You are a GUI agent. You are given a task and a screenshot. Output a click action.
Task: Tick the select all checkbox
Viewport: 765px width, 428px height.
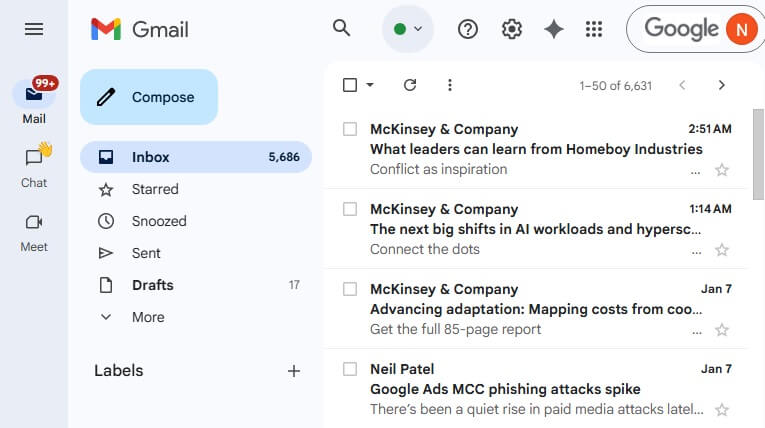350,85
